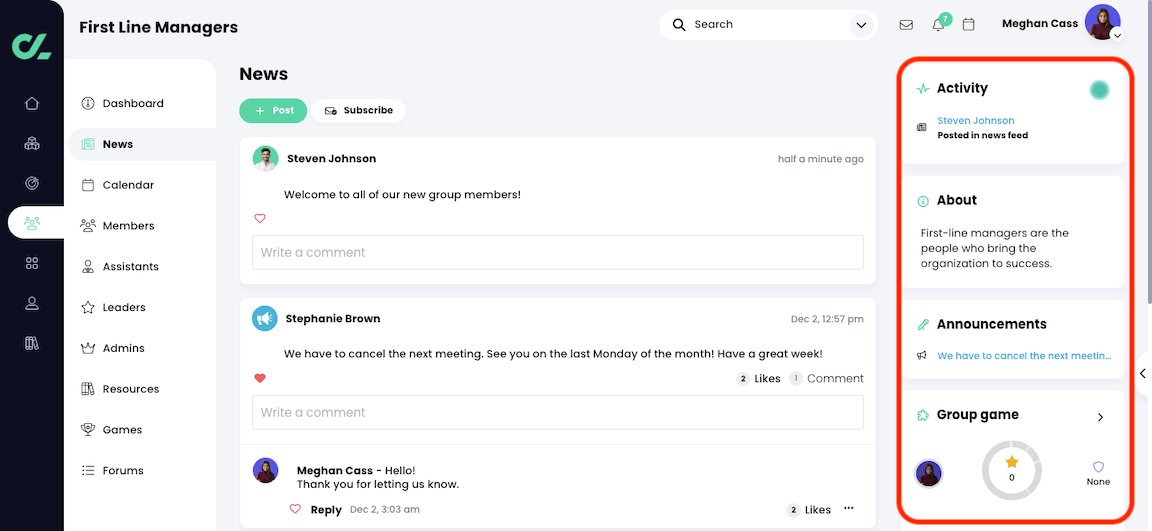Collapse the right sidebar with edge chevron
The image size is (1152, 531).
pyautogui.click(x=1142, y=373)
